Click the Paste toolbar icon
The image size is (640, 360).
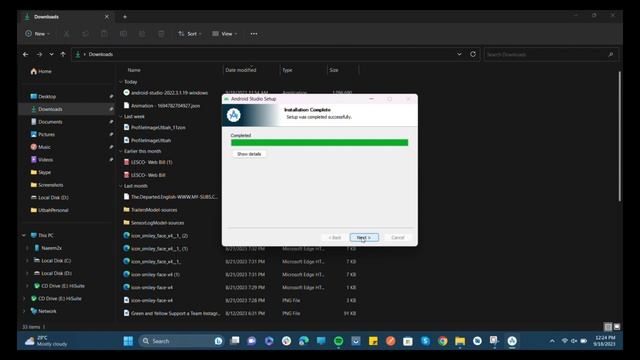click(x=104, y=34)
